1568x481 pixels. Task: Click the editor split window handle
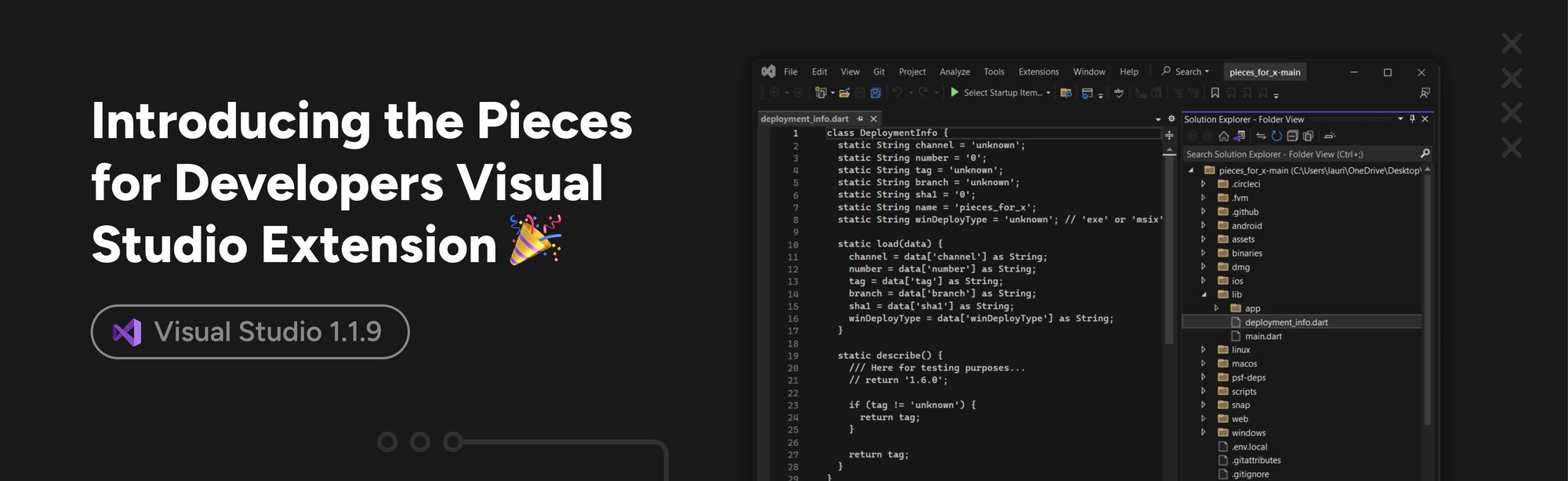[x=1169, y=135]
